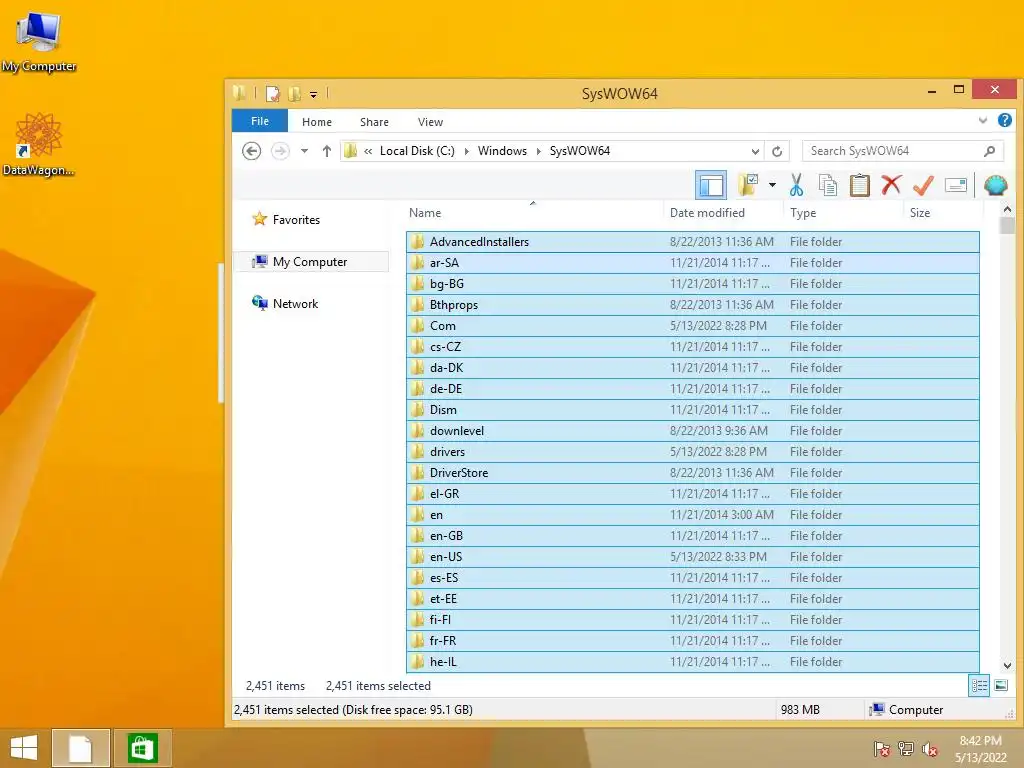Open Customize Quick Access Toolbar dropdown
The height and width of the screenshot is (768, 1024).
tap(313, 95)
